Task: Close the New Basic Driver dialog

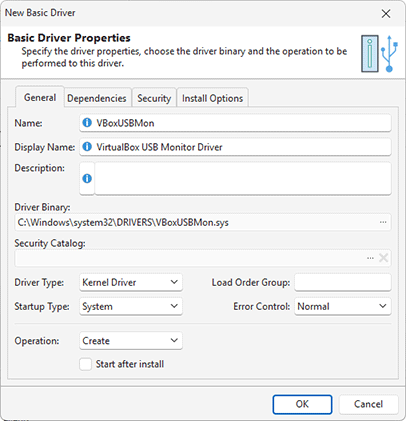Action: tap(386, 14)
